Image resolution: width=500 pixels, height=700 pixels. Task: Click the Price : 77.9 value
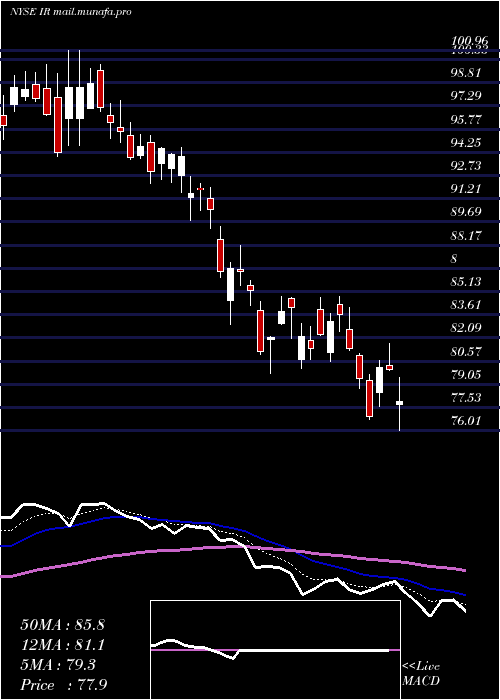(64, 685)
